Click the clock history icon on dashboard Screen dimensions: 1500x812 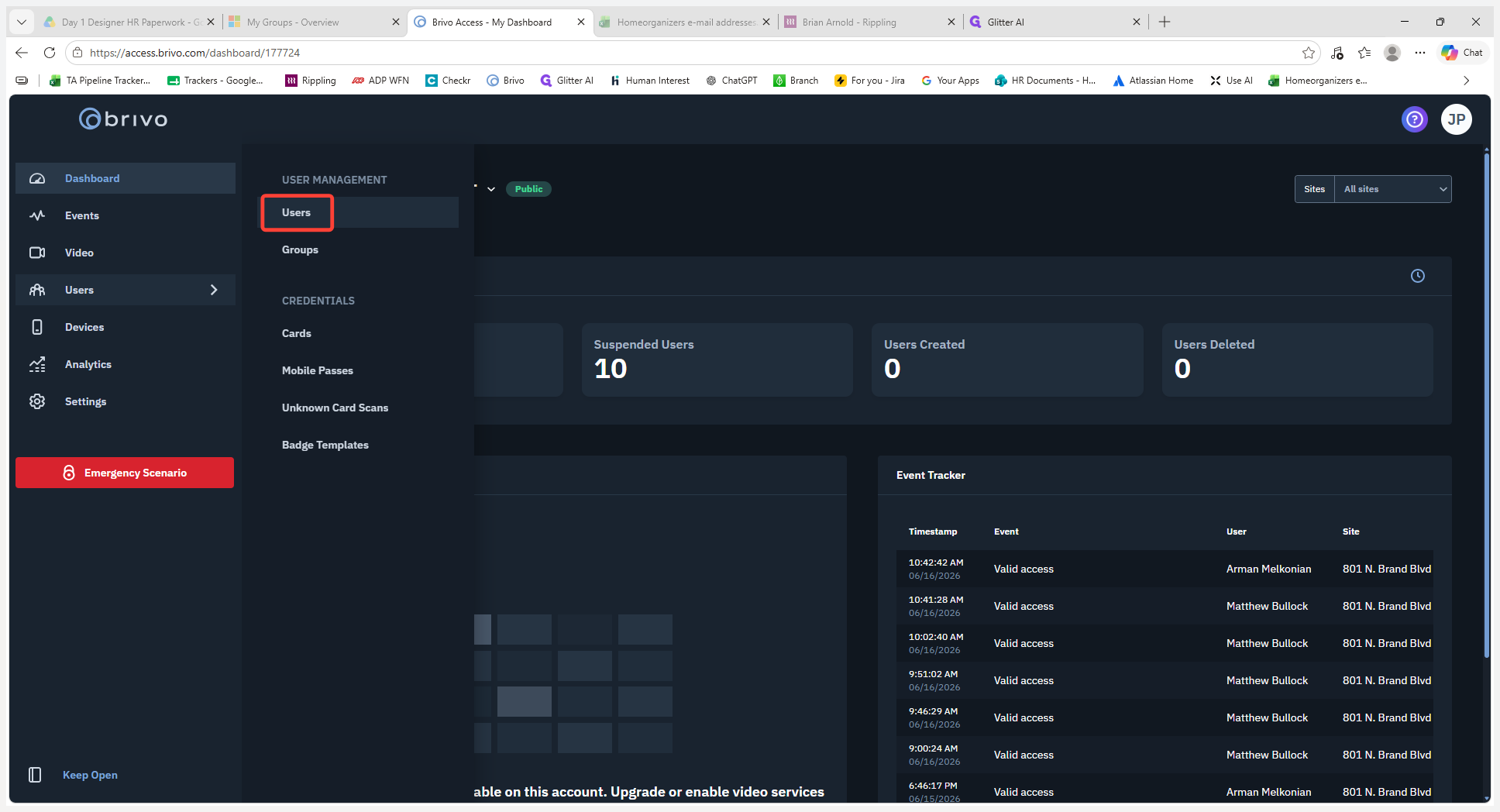click(x=1418, y=276)
